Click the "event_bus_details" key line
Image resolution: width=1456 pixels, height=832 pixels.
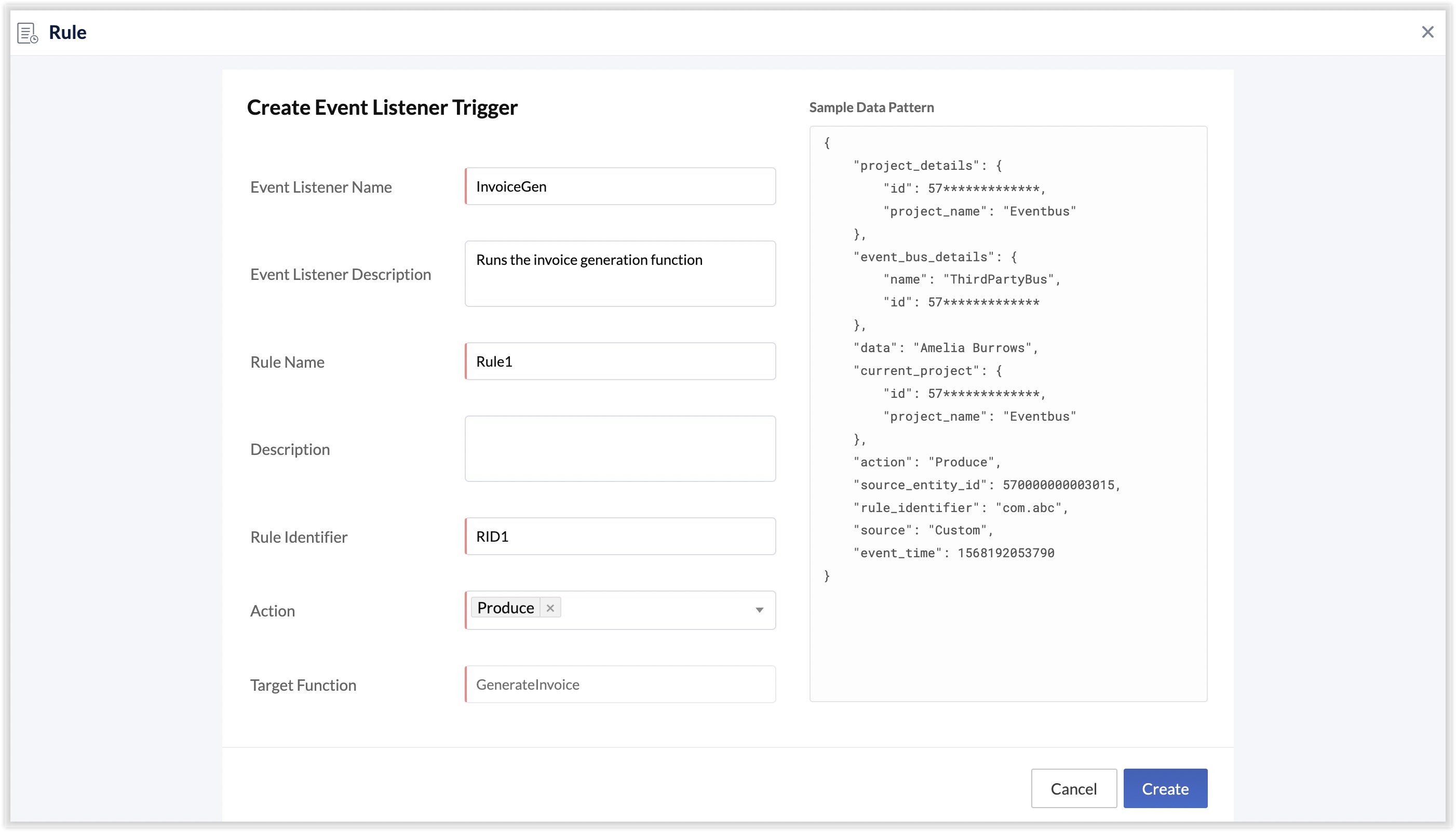pos(935,257)
